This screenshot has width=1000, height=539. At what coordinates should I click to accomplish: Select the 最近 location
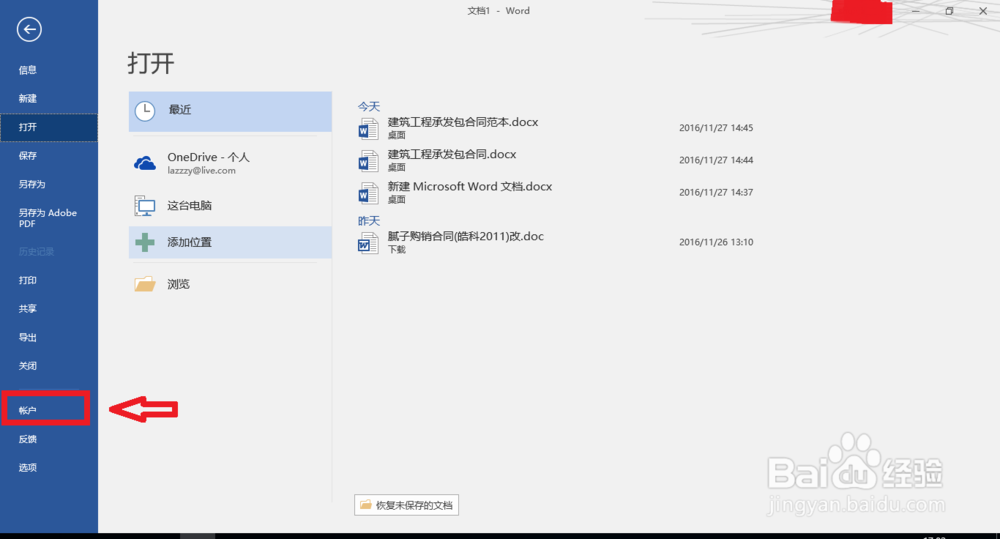230,111
